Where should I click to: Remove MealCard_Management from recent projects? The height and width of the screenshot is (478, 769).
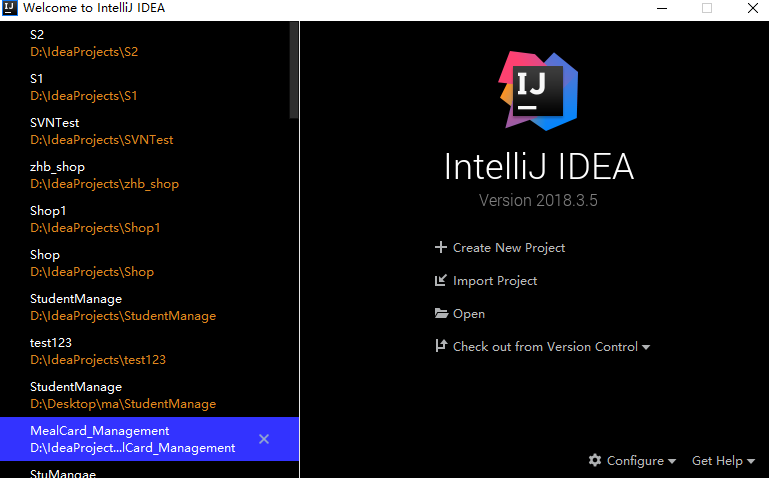[x=264, y=439]
